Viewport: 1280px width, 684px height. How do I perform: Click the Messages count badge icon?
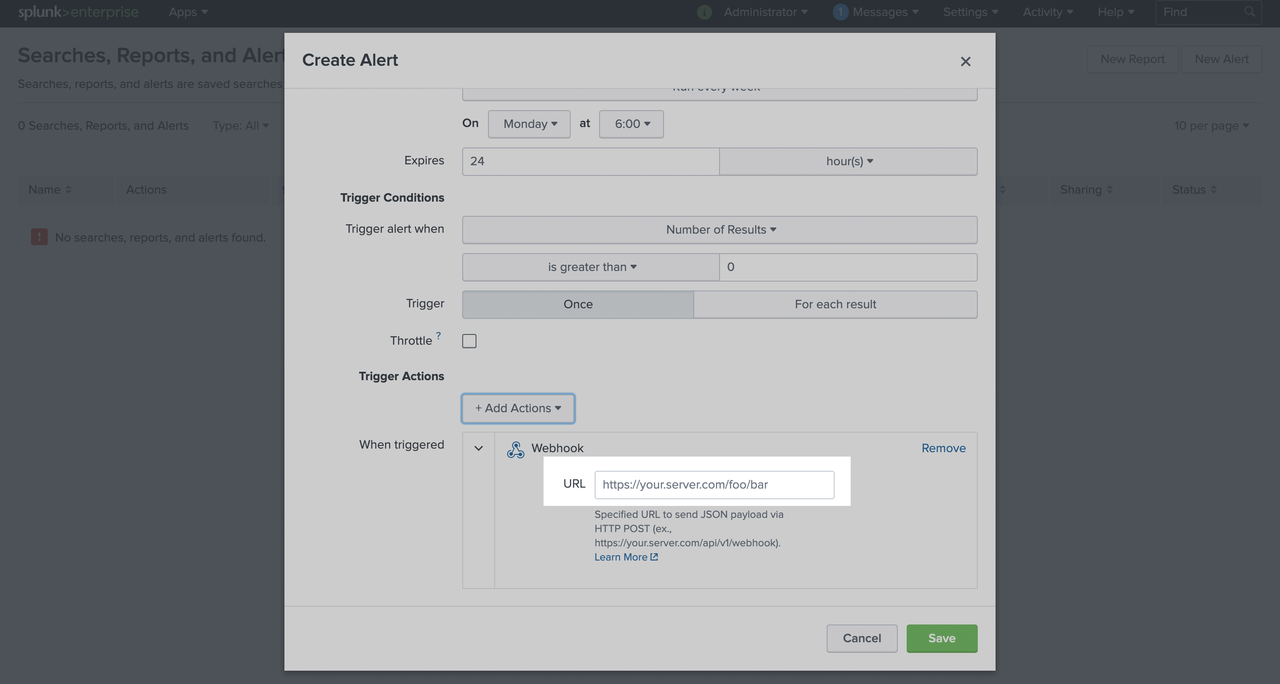click(840, 12)
